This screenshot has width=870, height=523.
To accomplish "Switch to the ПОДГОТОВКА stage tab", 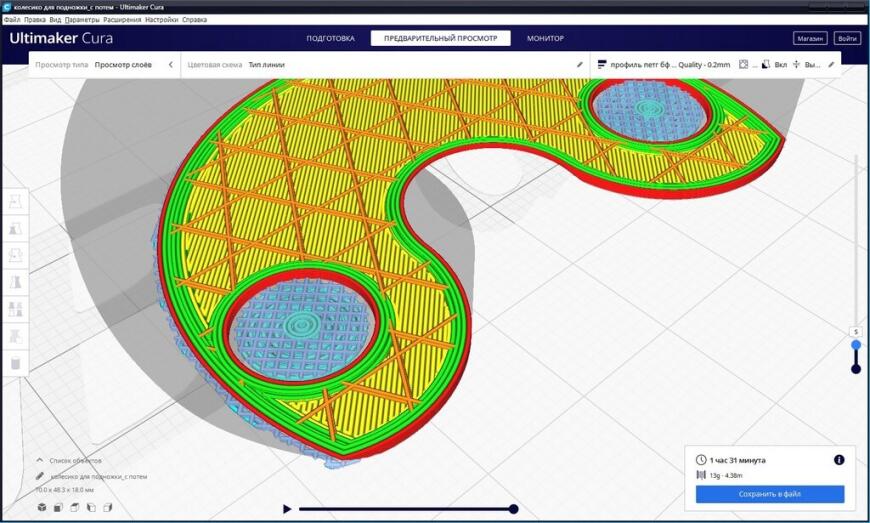I will 330,38.
